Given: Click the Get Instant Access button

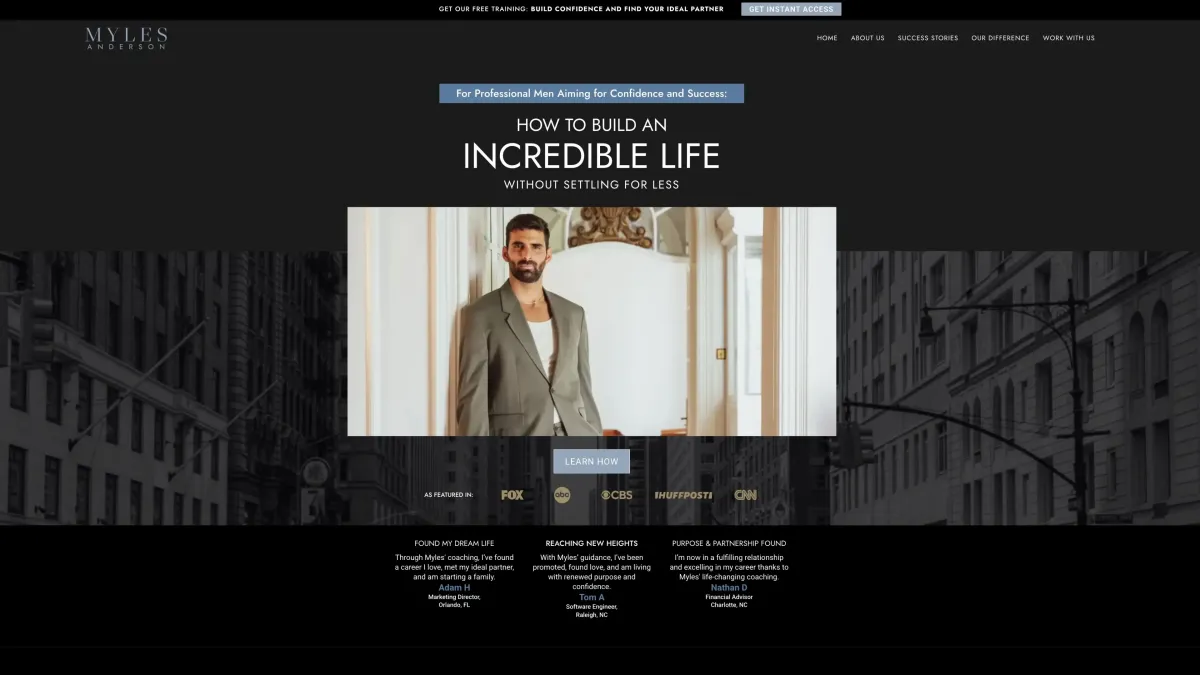Looking at the screenshot, I should pyautogui.click(x=791, y=9).
